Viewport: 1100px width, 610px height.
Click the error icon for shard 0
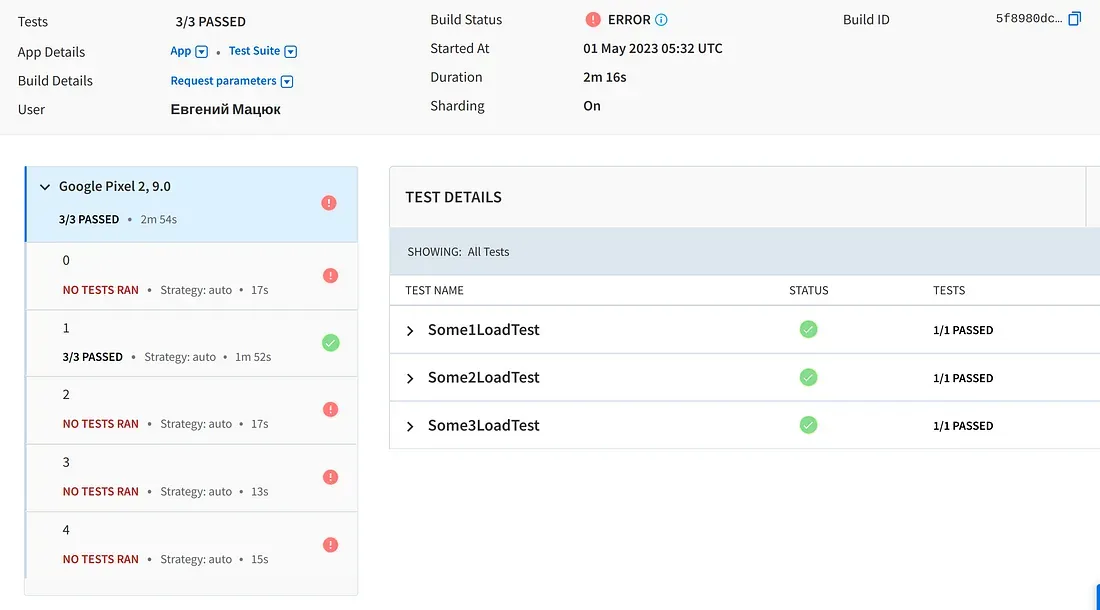coord(330,276)
